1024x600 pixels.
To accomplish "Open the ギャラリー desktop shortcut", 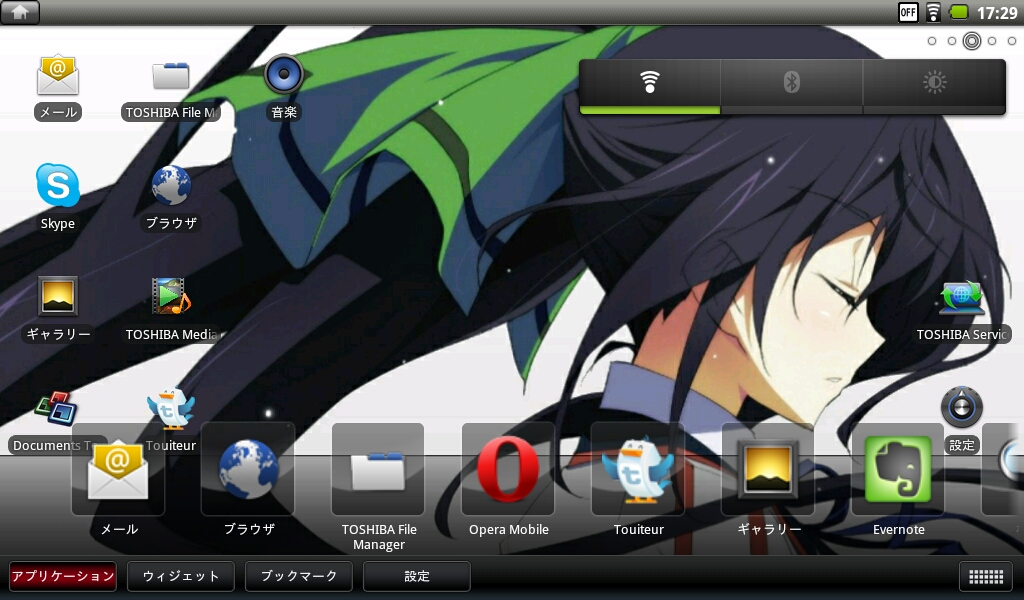I will [57, 308].
